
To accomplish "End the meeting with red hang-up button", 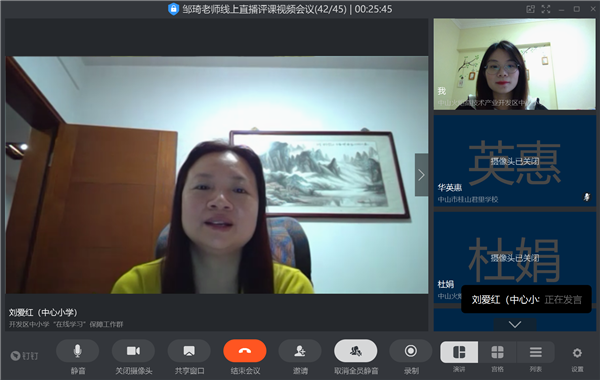I will tap(245, 351).
